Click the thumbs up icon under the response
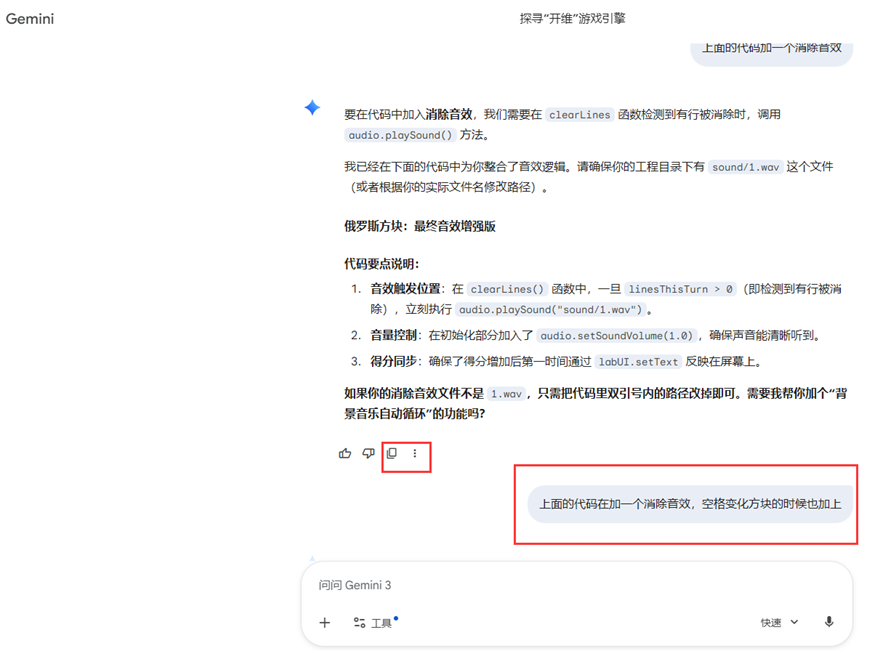Image resolution: width=869 pixels, height=653 pixels. [345, 453]
